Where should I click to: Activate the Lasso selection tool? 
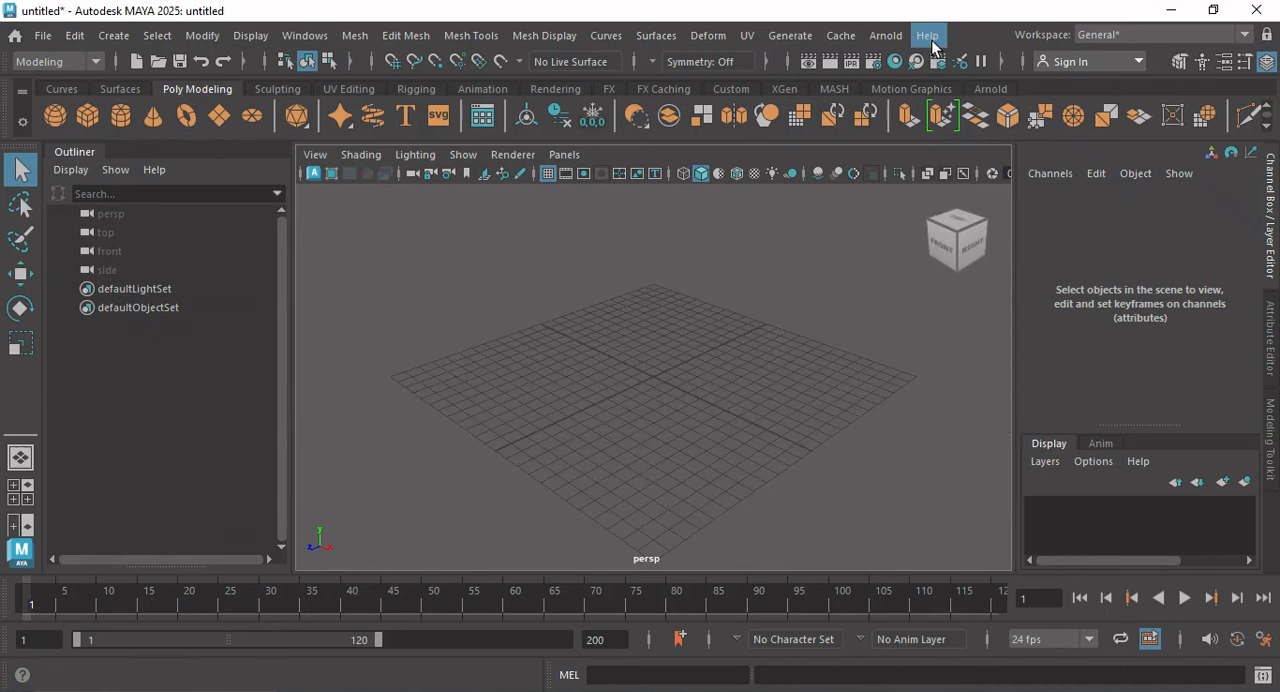click(x=22, y=204)
